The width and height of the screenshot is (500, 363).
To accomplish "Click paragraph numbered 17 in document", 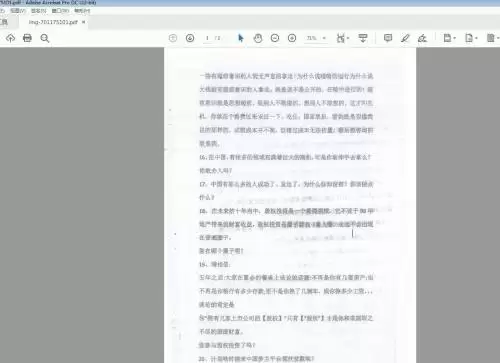I will pyautogui.click(x=286, y=191).
